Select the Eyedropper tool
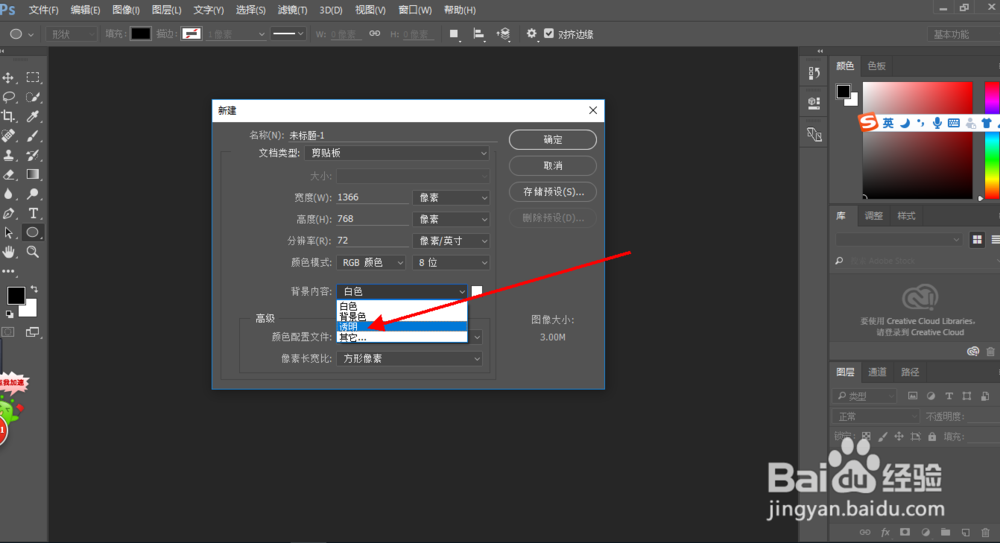1000x543 pixels. click(x=33, y=116)
